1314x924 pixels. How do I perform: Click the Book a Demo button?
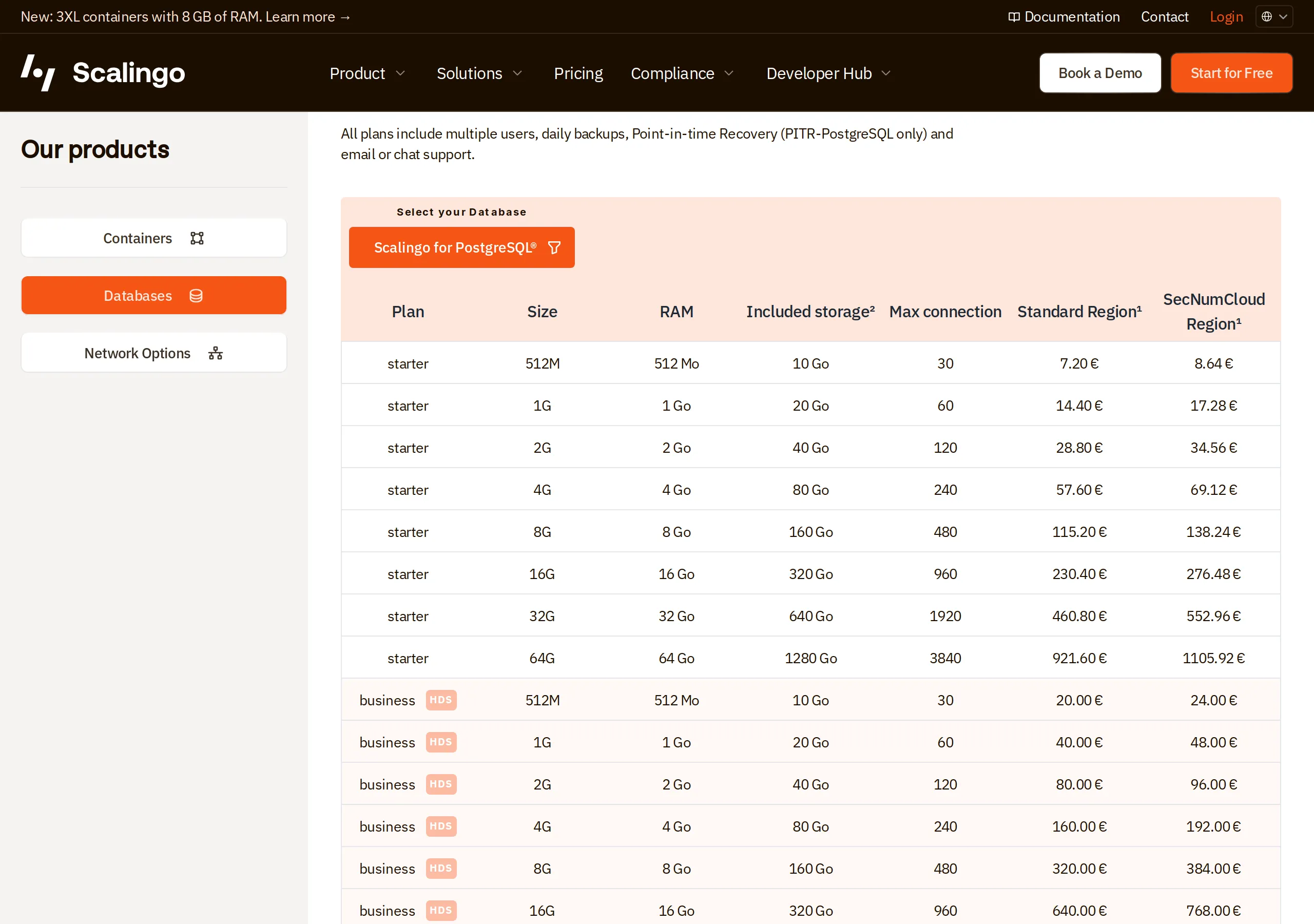1100,73
